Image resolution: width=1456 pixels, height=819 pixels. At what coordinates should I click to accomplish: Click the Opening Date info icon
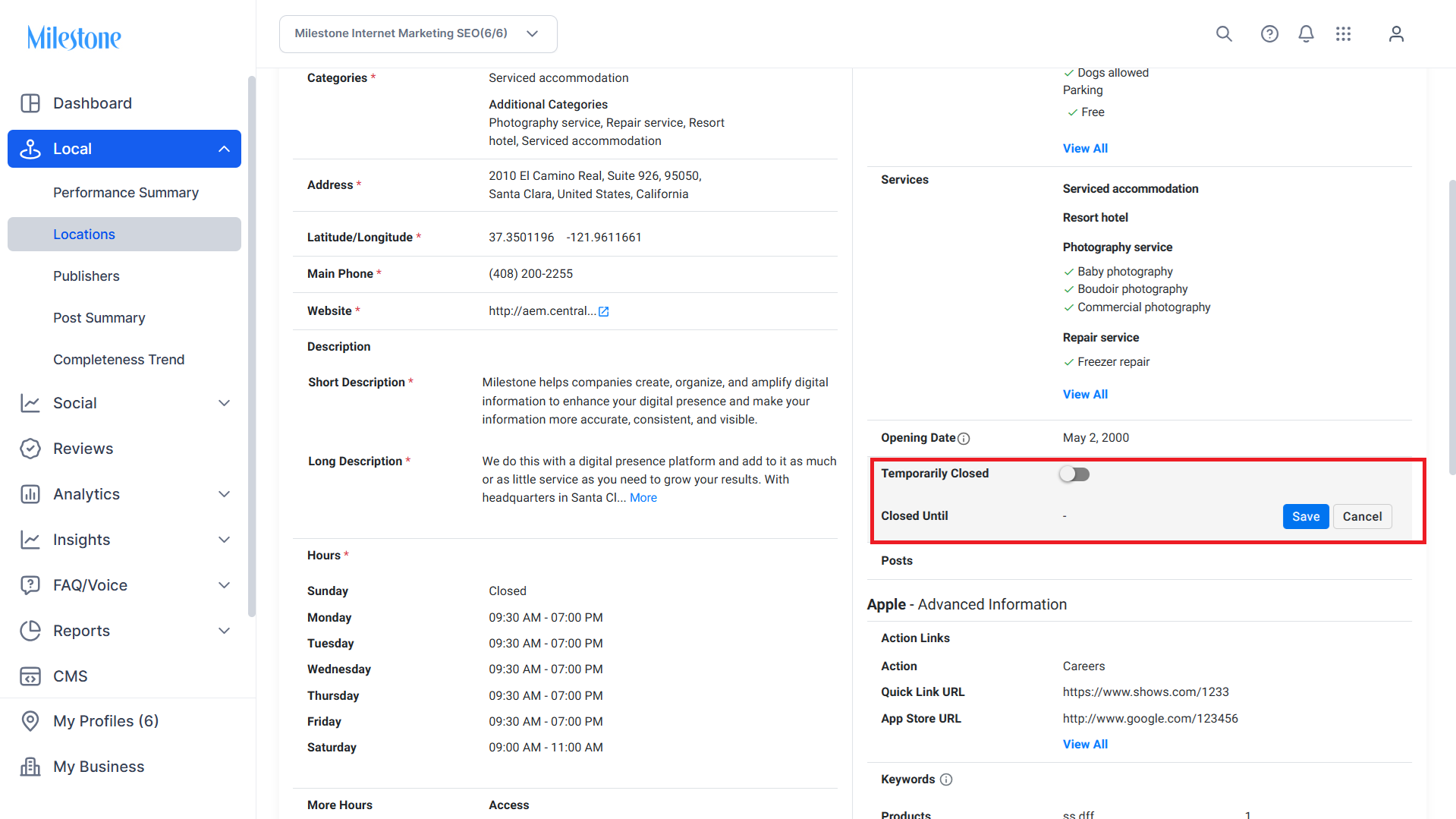(x=964, y=439)
